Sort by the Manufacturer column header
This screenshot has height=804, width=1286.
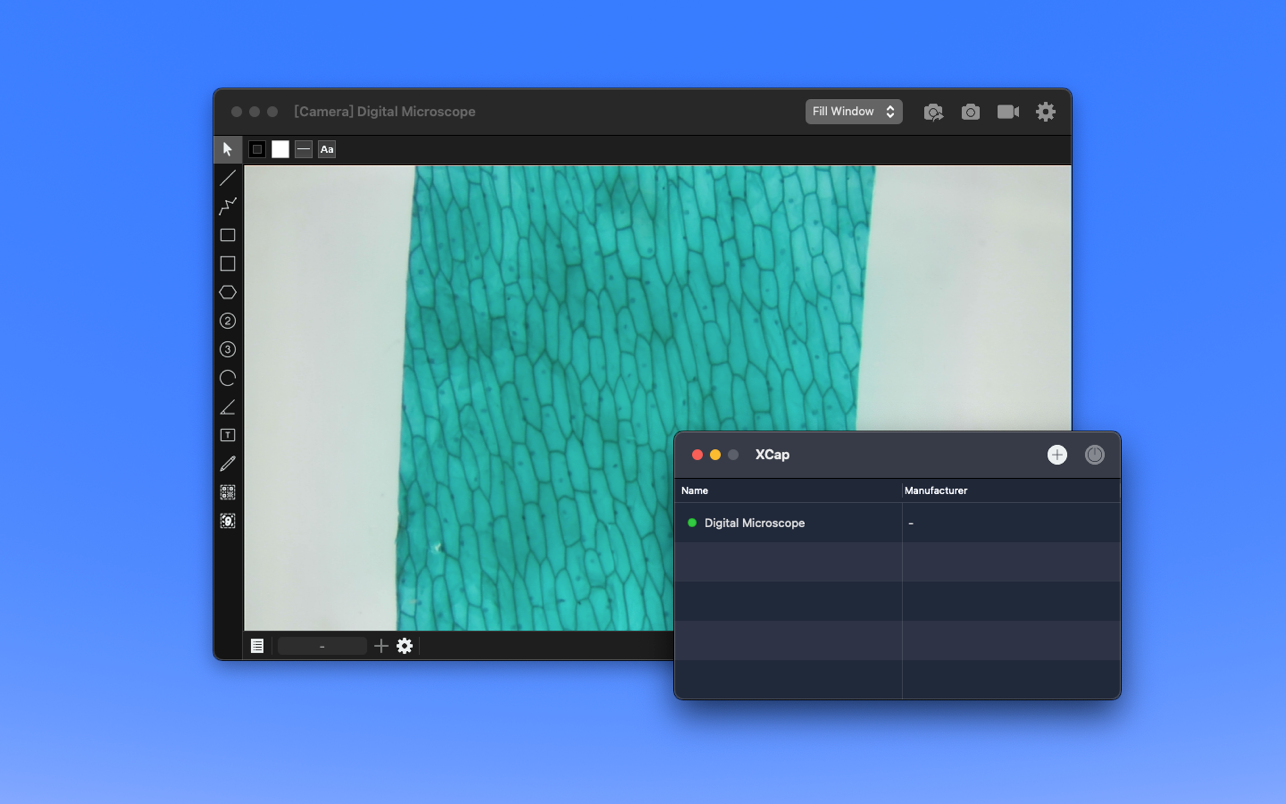pyautogui.click(x=1011, y=491)
